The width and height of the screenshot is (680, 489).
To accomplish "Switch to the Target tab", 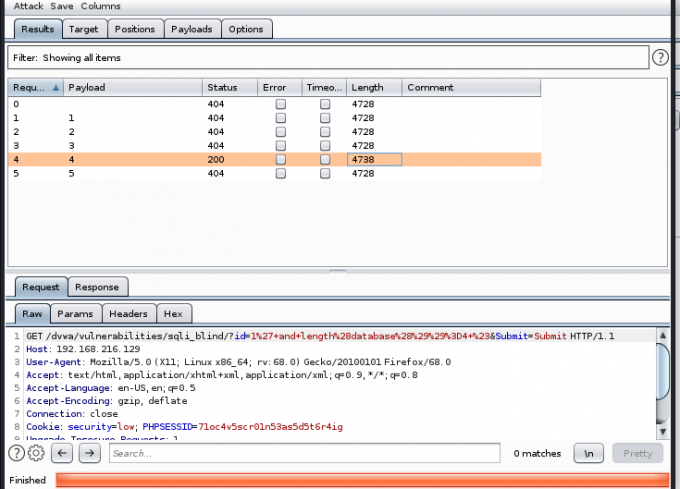I will tap(83, 29).
